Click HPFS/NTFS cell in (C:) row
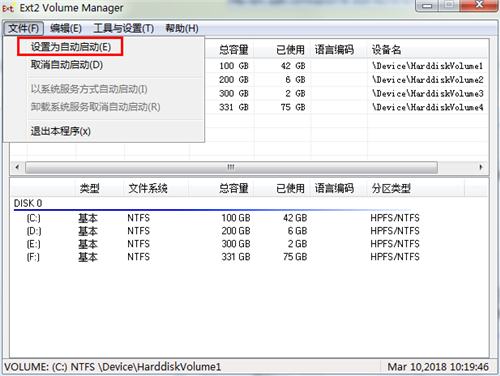Screen dimensions: 500x376 coord(395,218)
